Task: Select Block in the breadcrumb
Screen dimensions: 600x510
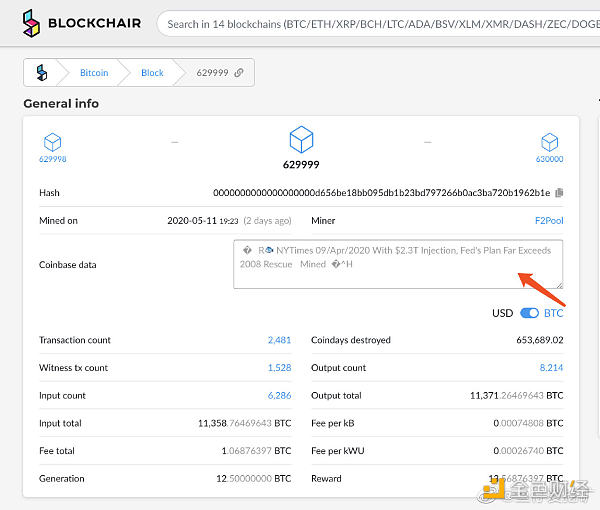Action: point(152,73)
